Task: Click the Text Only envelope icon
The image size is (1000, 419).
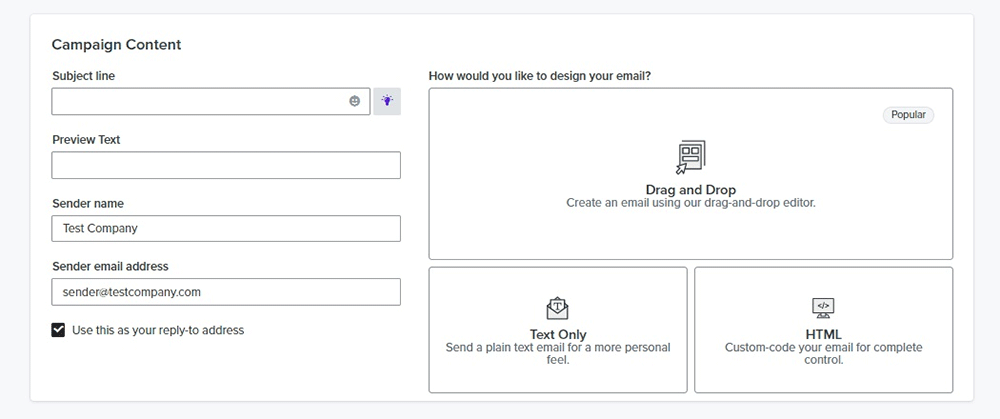Action: tap(557, 307)
